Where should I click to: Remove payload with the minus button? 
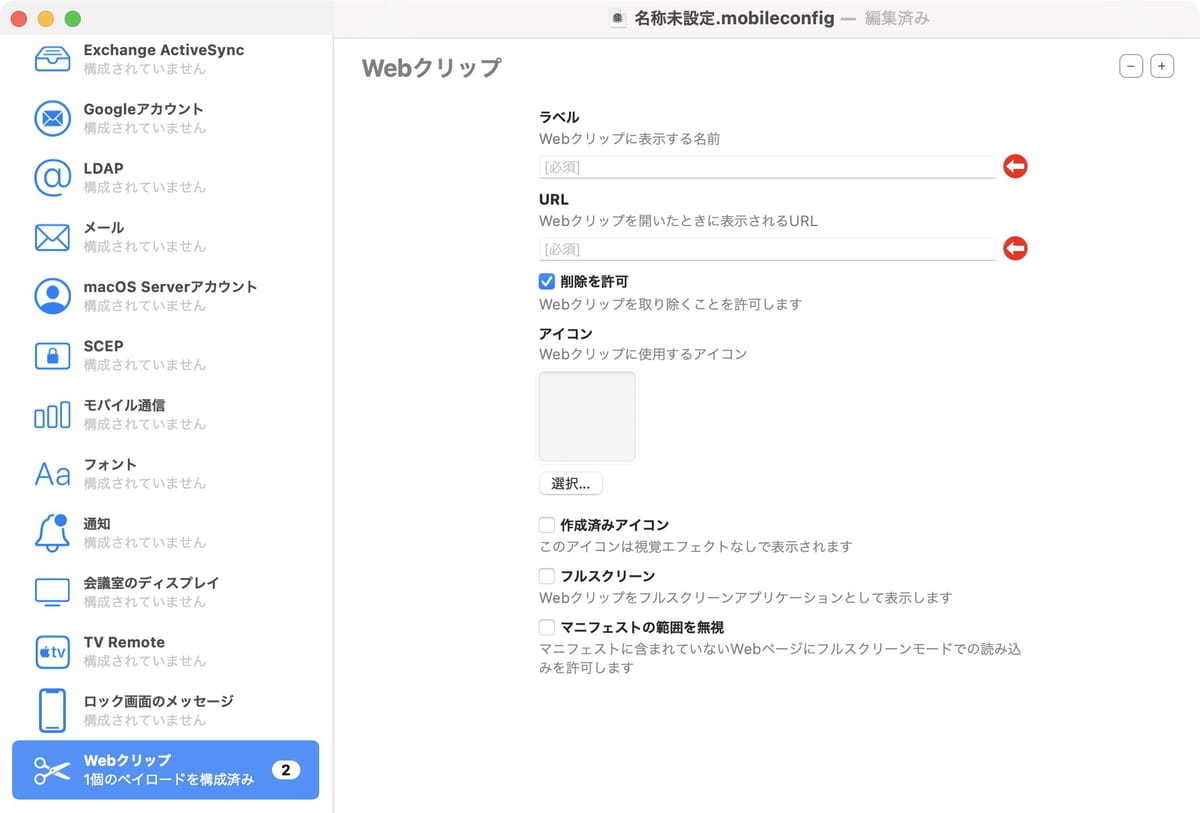(1131, 66)
